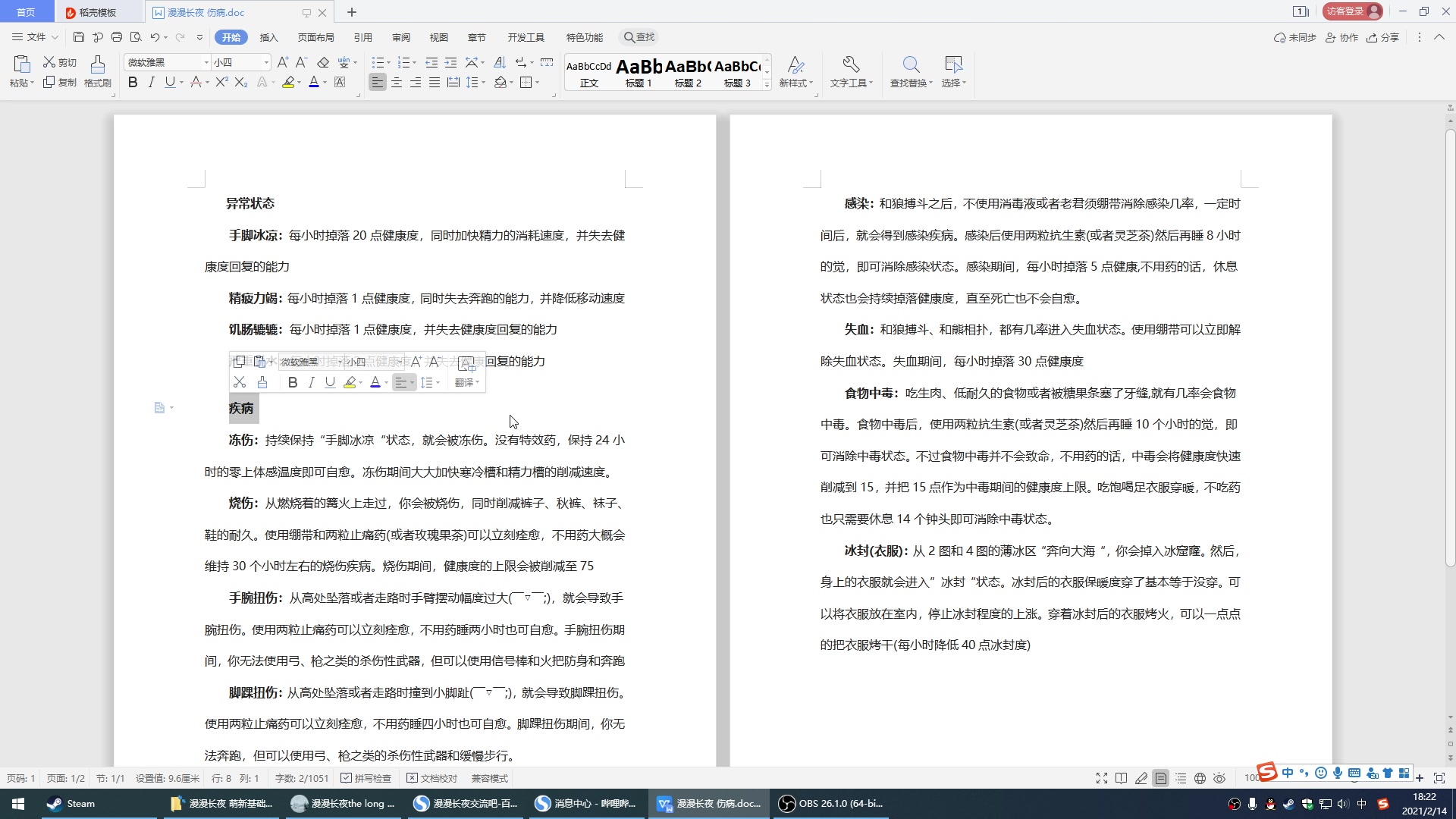
Task: Click the Not Synced (未同步) button
Action: 1294,37
